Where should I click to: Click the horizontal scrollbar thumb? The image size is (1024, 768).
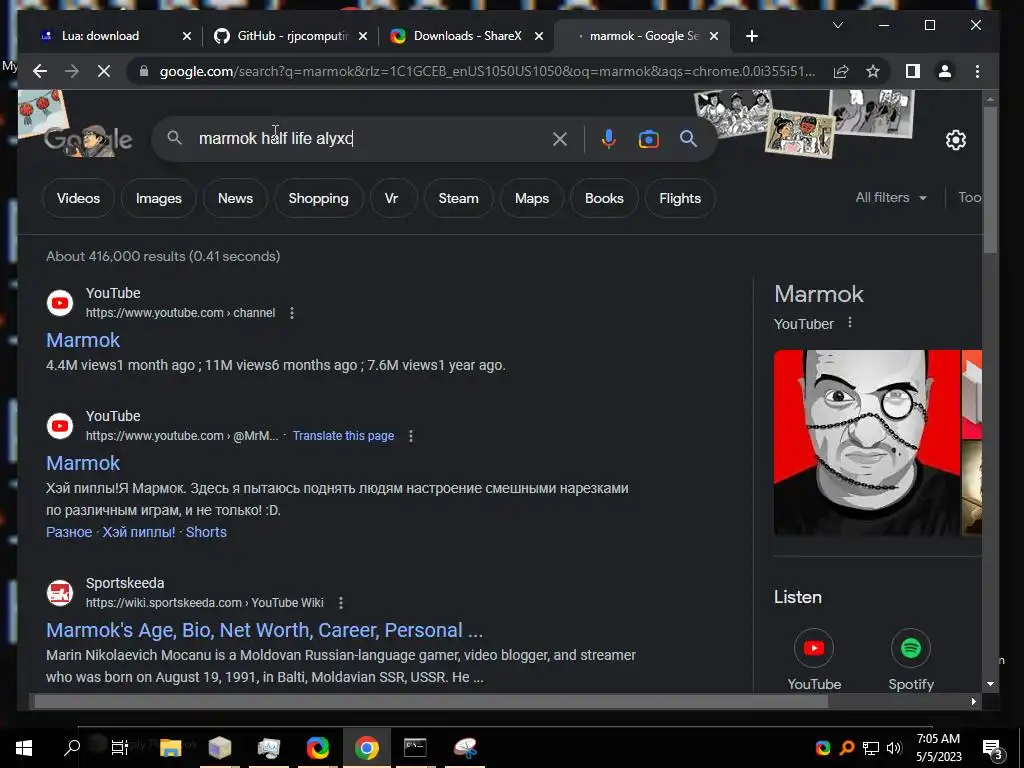[431, 701]
